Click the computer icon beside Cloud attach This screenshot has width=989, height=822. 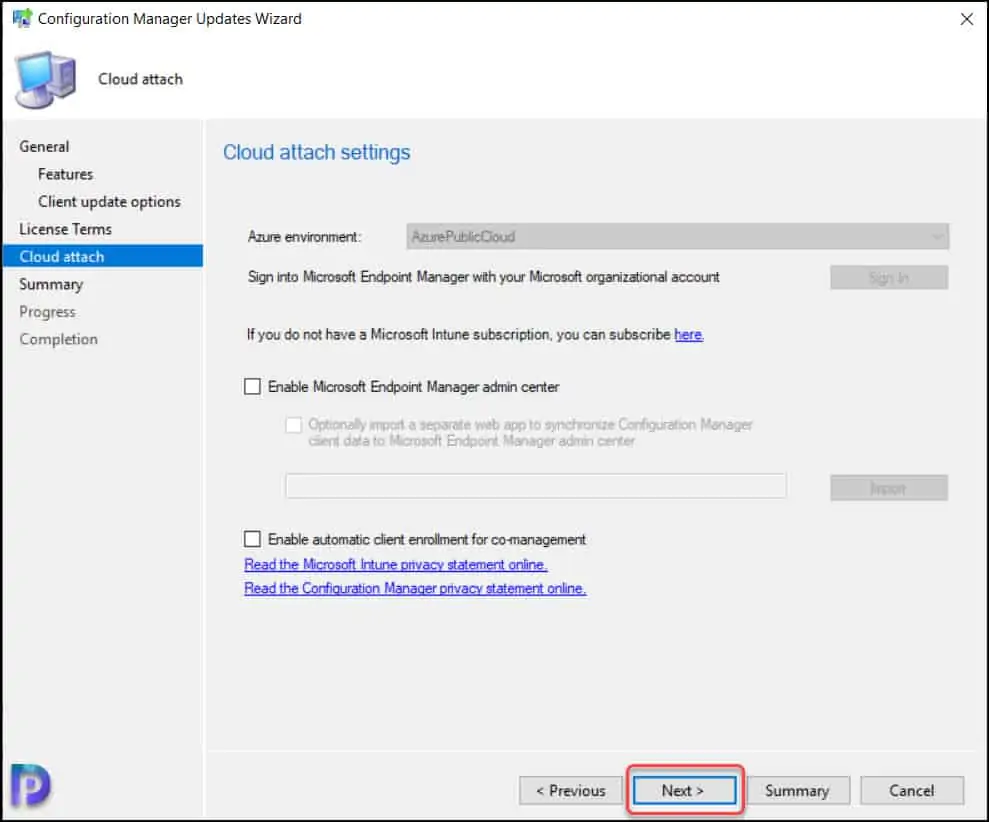click(46, 79)
